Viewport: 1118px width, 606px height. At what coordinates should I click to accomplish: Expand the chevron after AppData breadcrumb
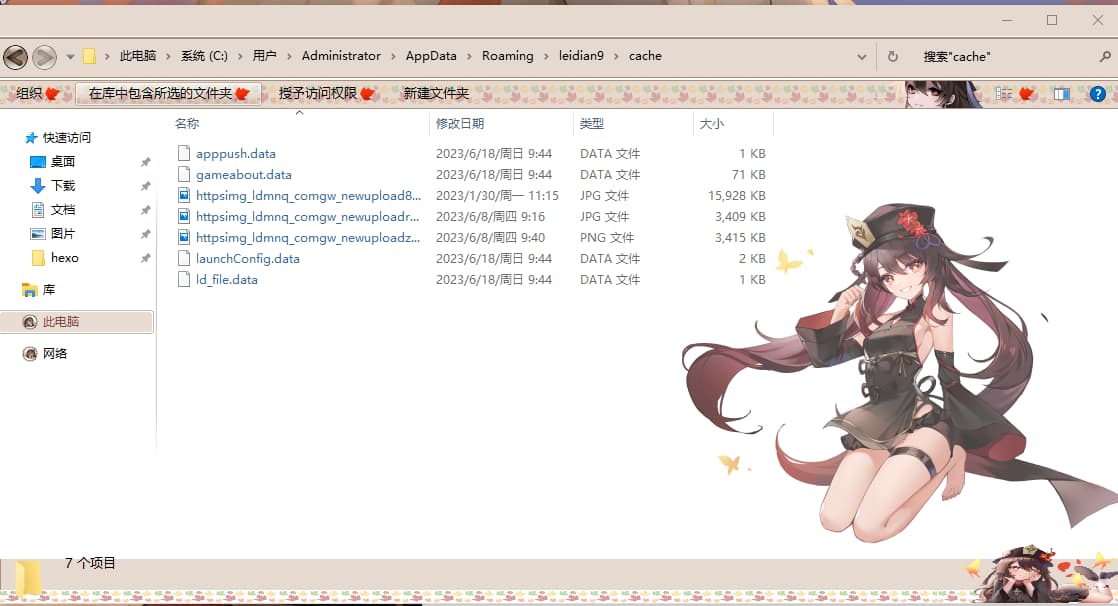coord(469,56)
